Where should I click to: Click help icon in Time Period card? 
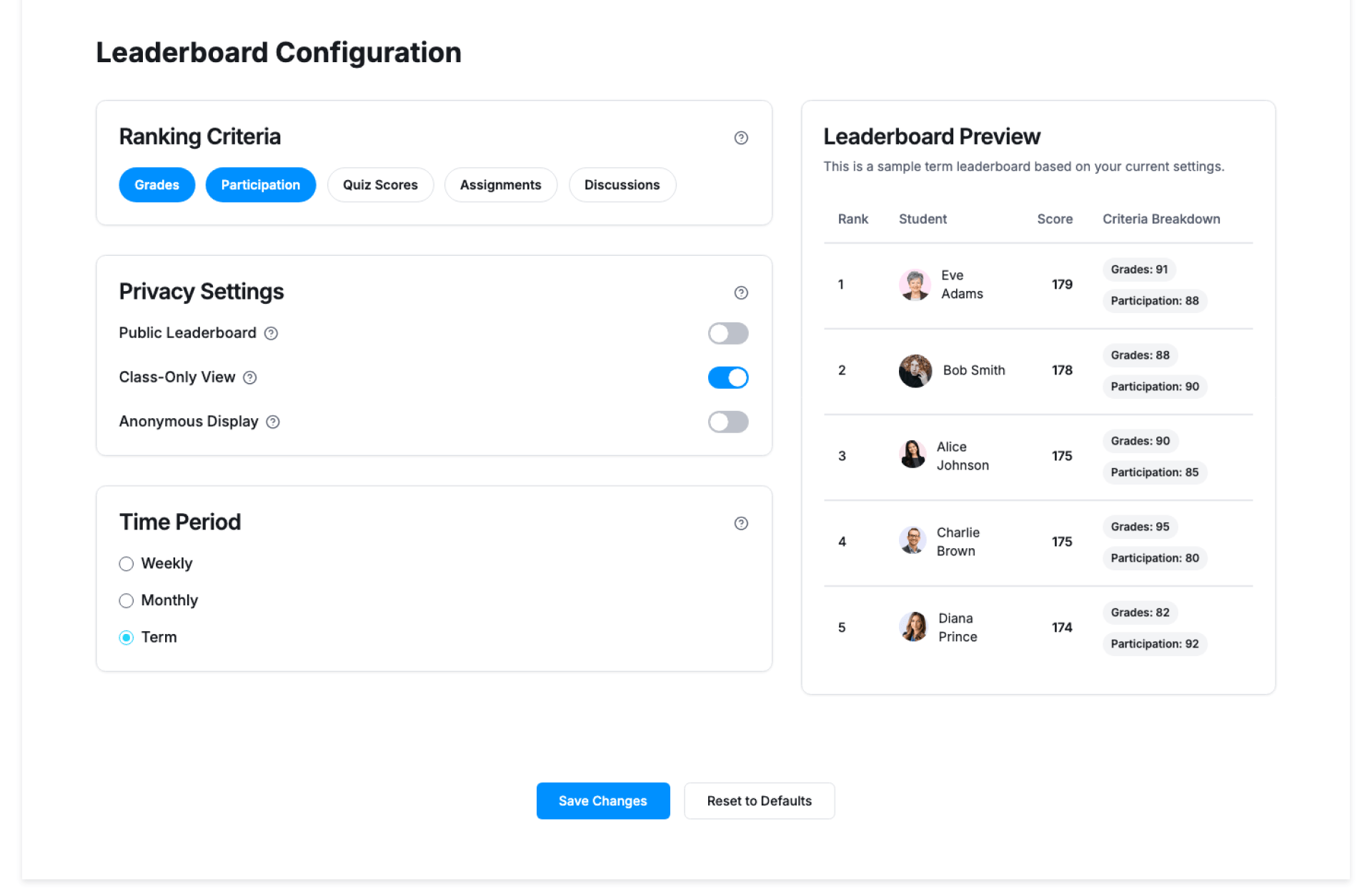[x=741, y=523]
